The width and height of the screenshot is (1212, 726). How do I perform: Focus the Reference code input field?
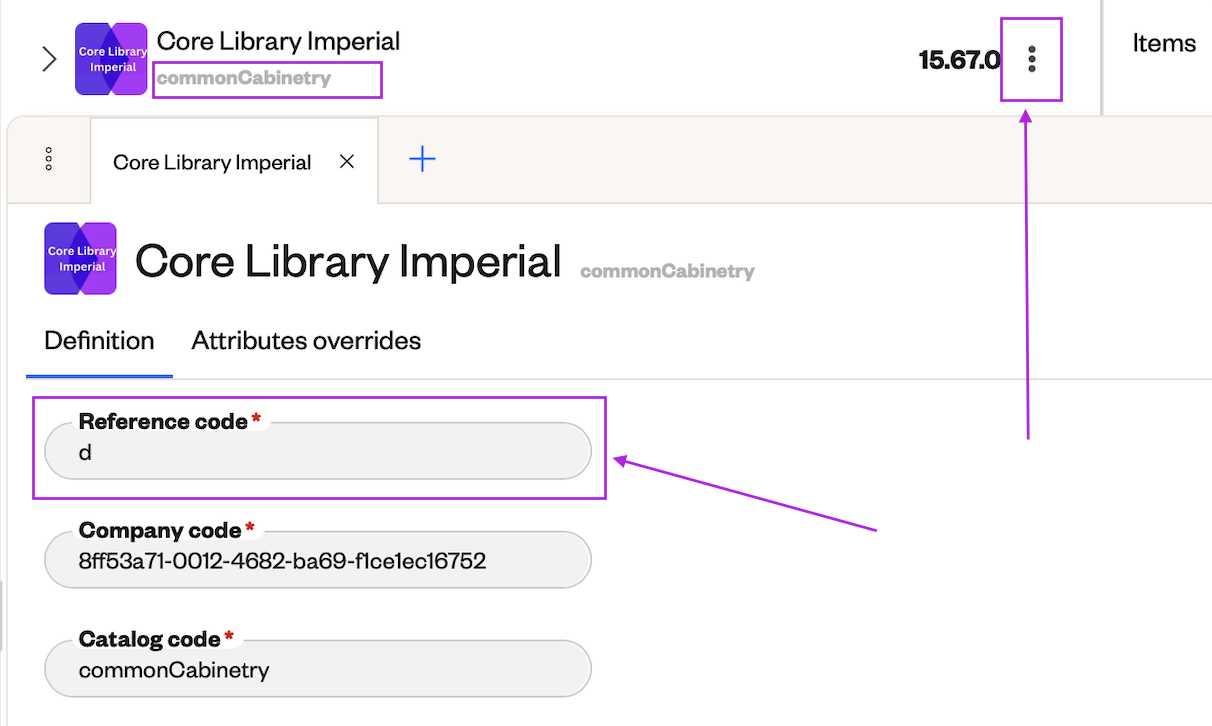point(318,451)
